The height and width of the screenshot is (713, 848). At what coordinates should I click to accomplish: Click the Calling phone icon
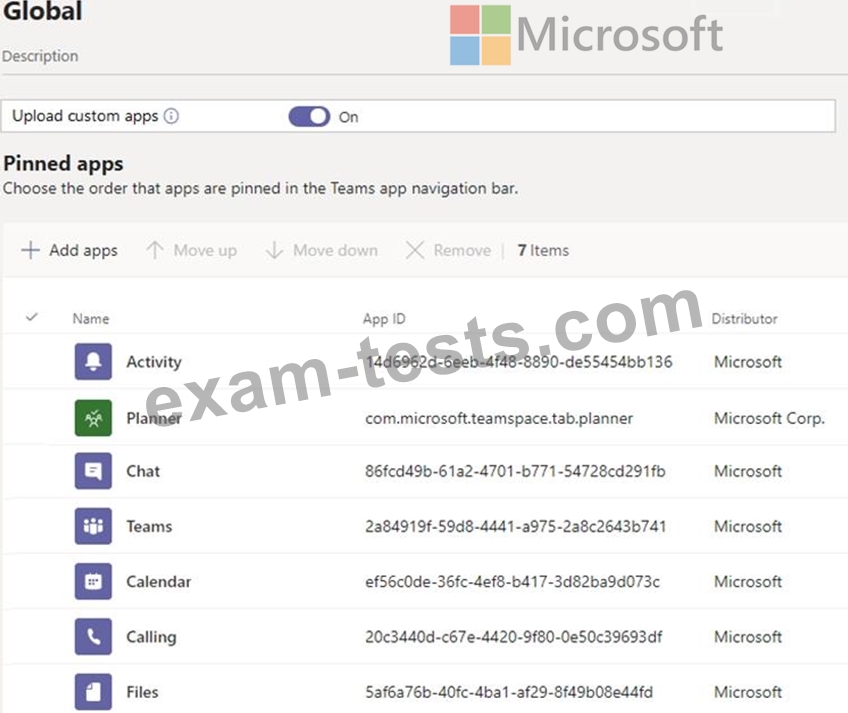coord(93,636)
